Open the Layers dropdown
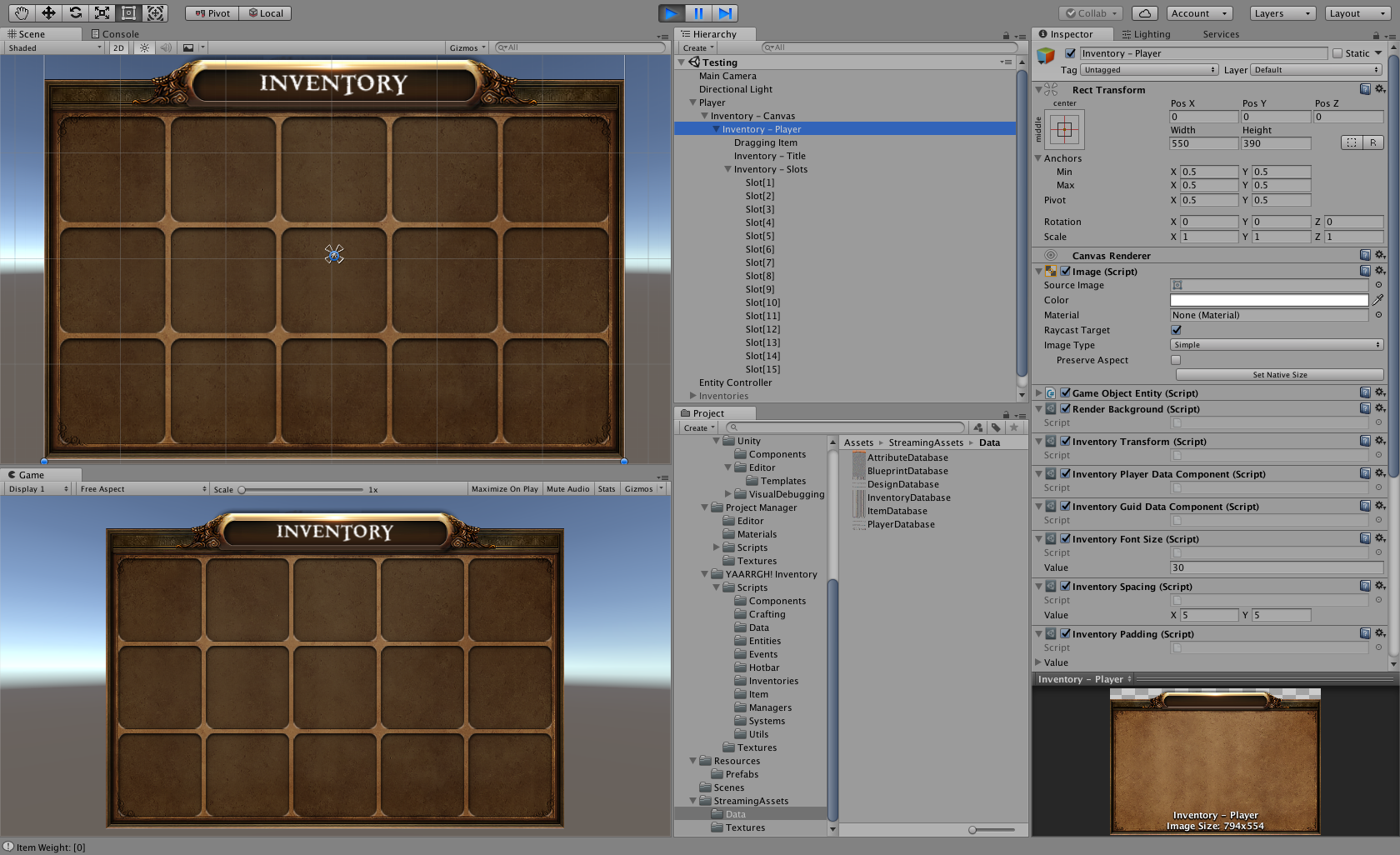This screenshot has width=1400, height=855. 1282,13
